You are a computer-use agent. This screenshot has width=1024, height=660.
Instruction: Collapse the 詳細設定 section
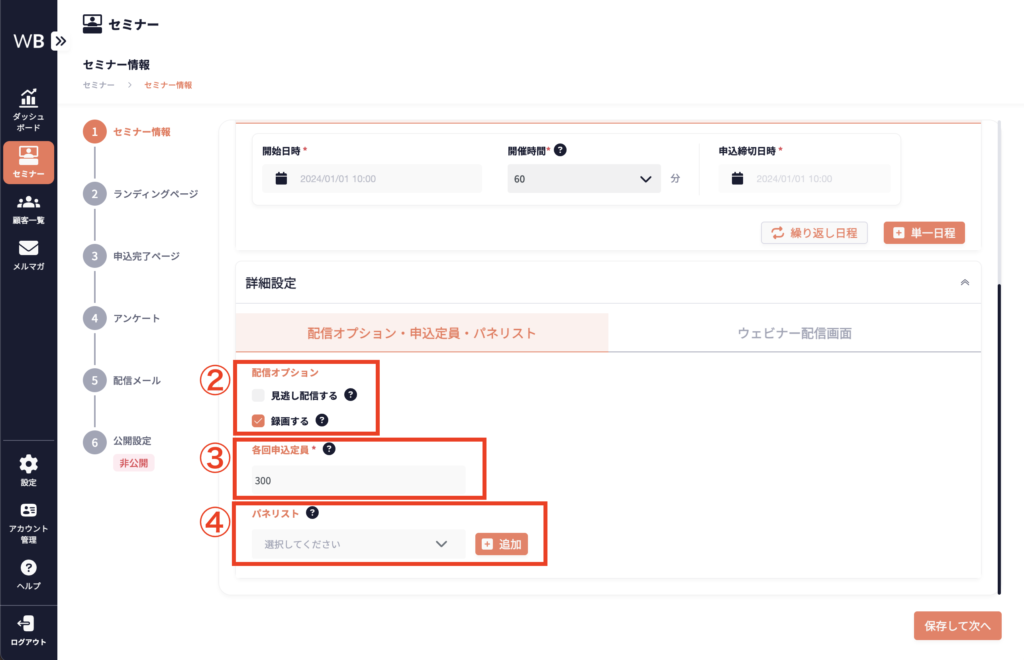(x=964, y=283)
